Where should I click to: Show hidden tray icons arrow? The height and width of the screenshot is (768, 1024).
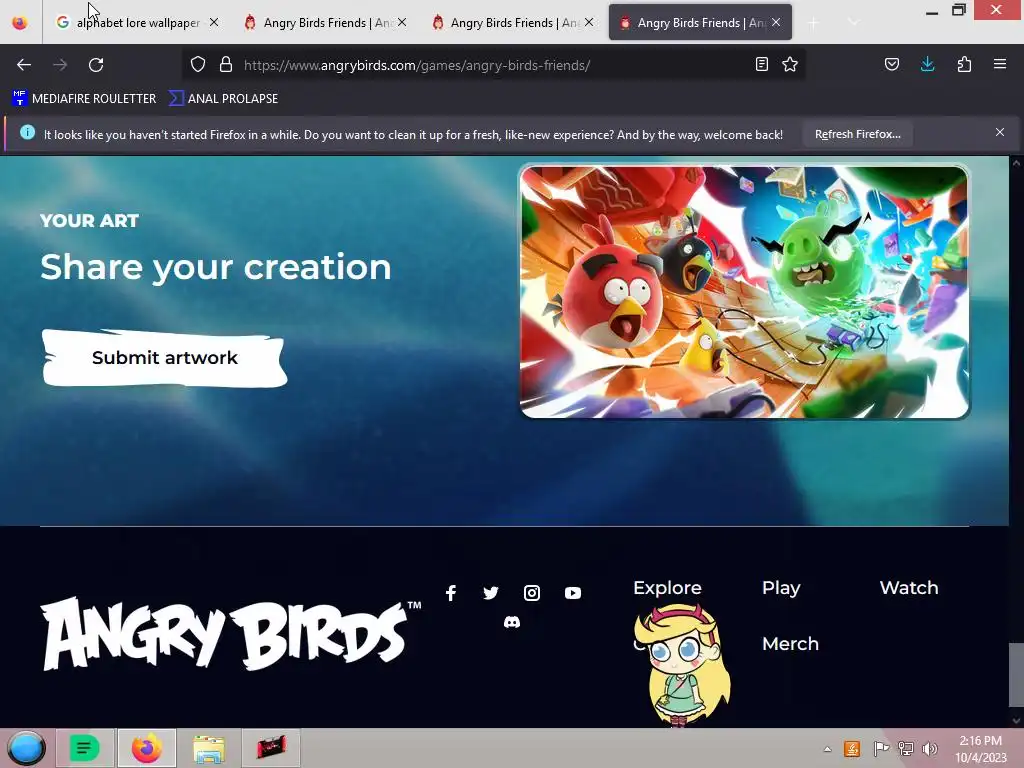(827, 749)
